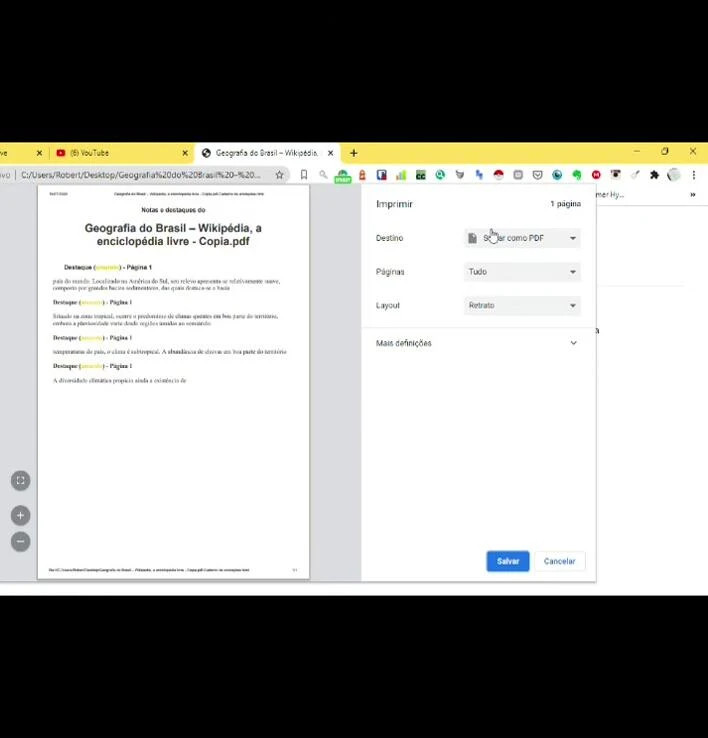Click the address bar file path

[x=140, y=175]
